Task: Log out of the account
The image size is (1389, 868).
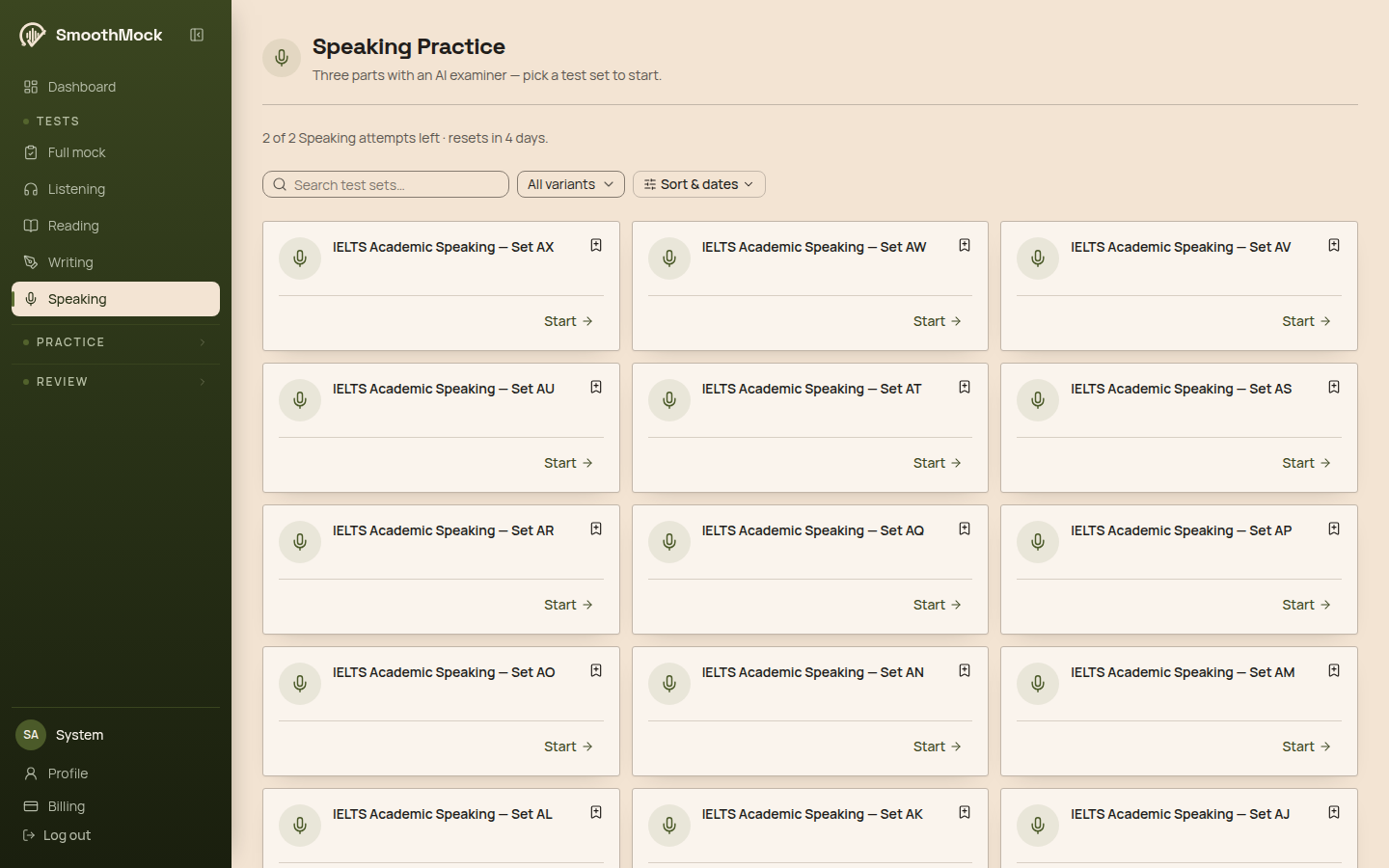Action: pyautogui.click(x=57, y=835)
